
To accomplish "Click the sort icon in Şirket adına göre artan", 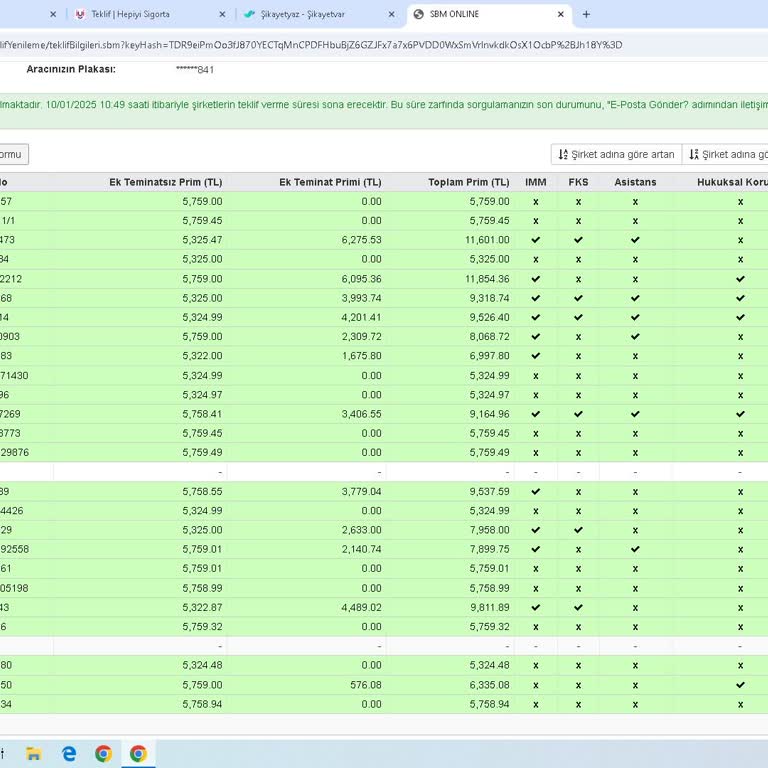I will point(563,154).
